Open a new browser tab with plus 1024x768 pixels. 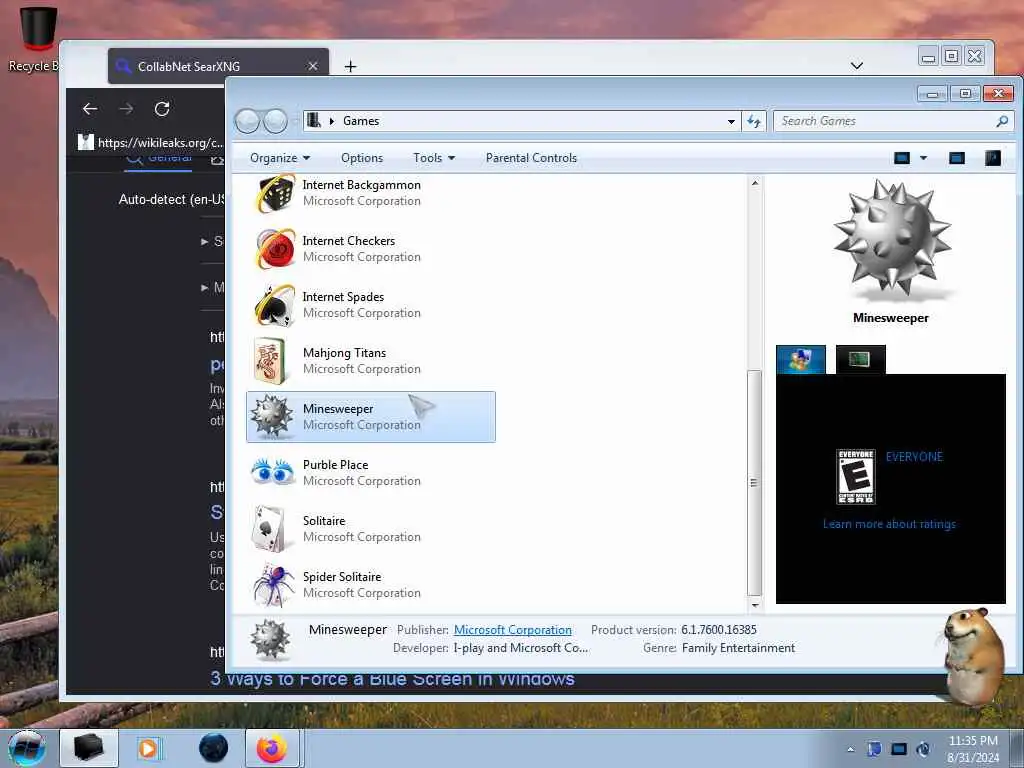[351, 66]
